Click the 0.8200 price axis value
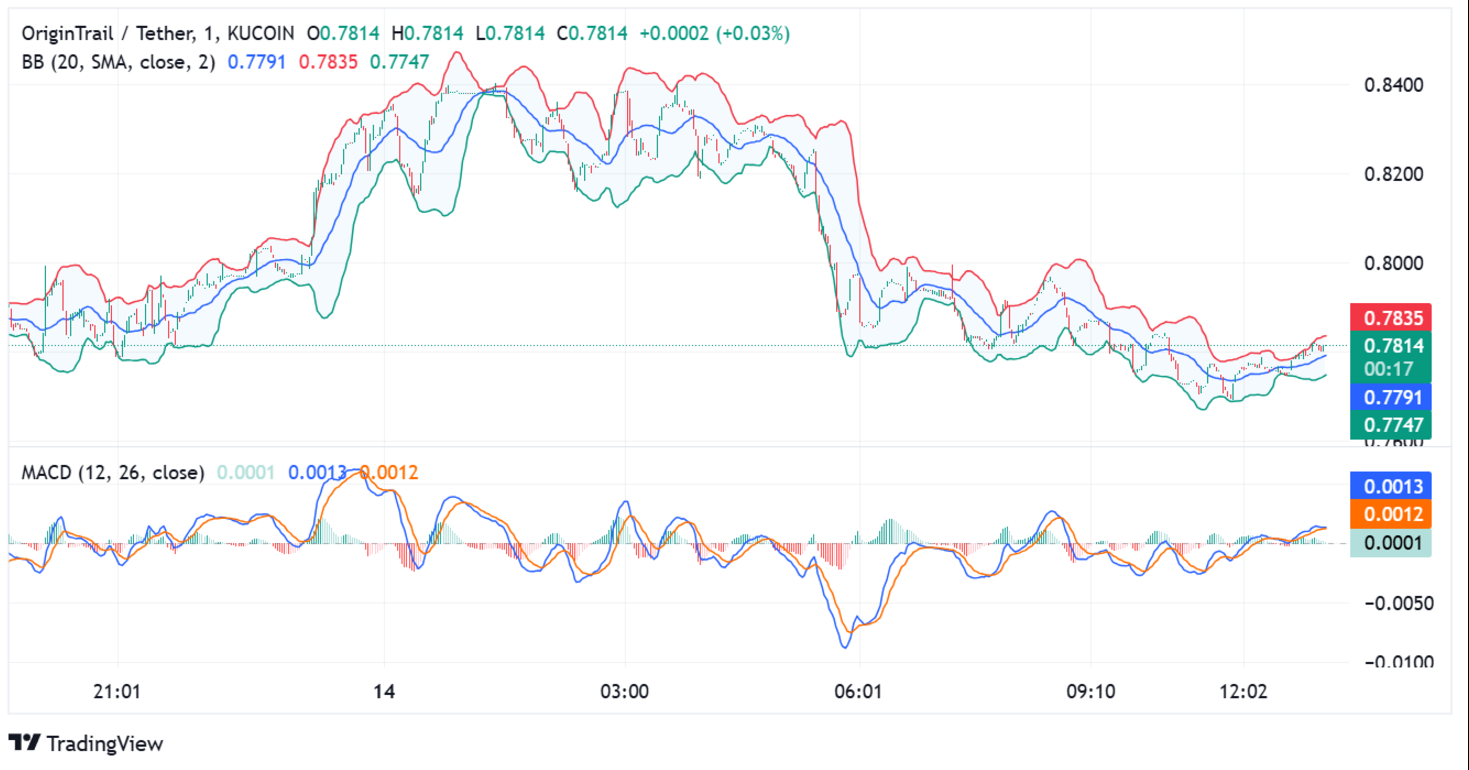1469x770 pixels. [1393, 175]
